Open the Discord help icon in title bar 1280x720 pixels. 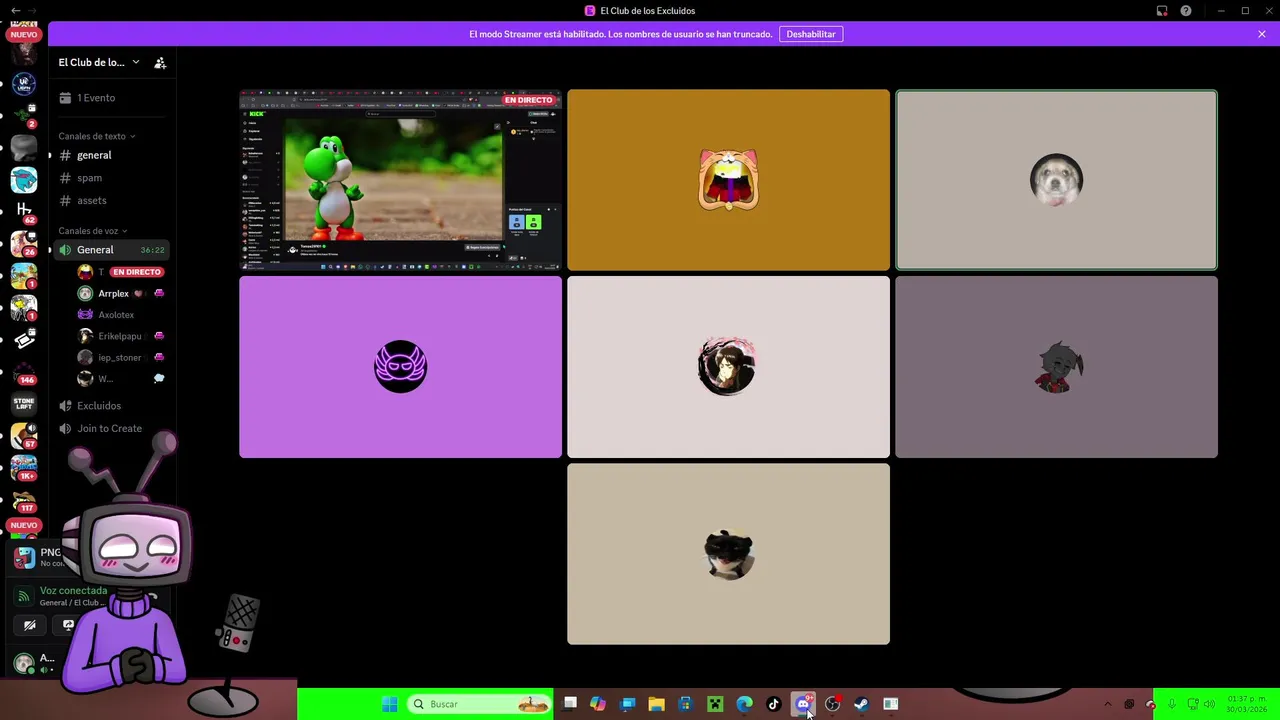(1186, 11)
